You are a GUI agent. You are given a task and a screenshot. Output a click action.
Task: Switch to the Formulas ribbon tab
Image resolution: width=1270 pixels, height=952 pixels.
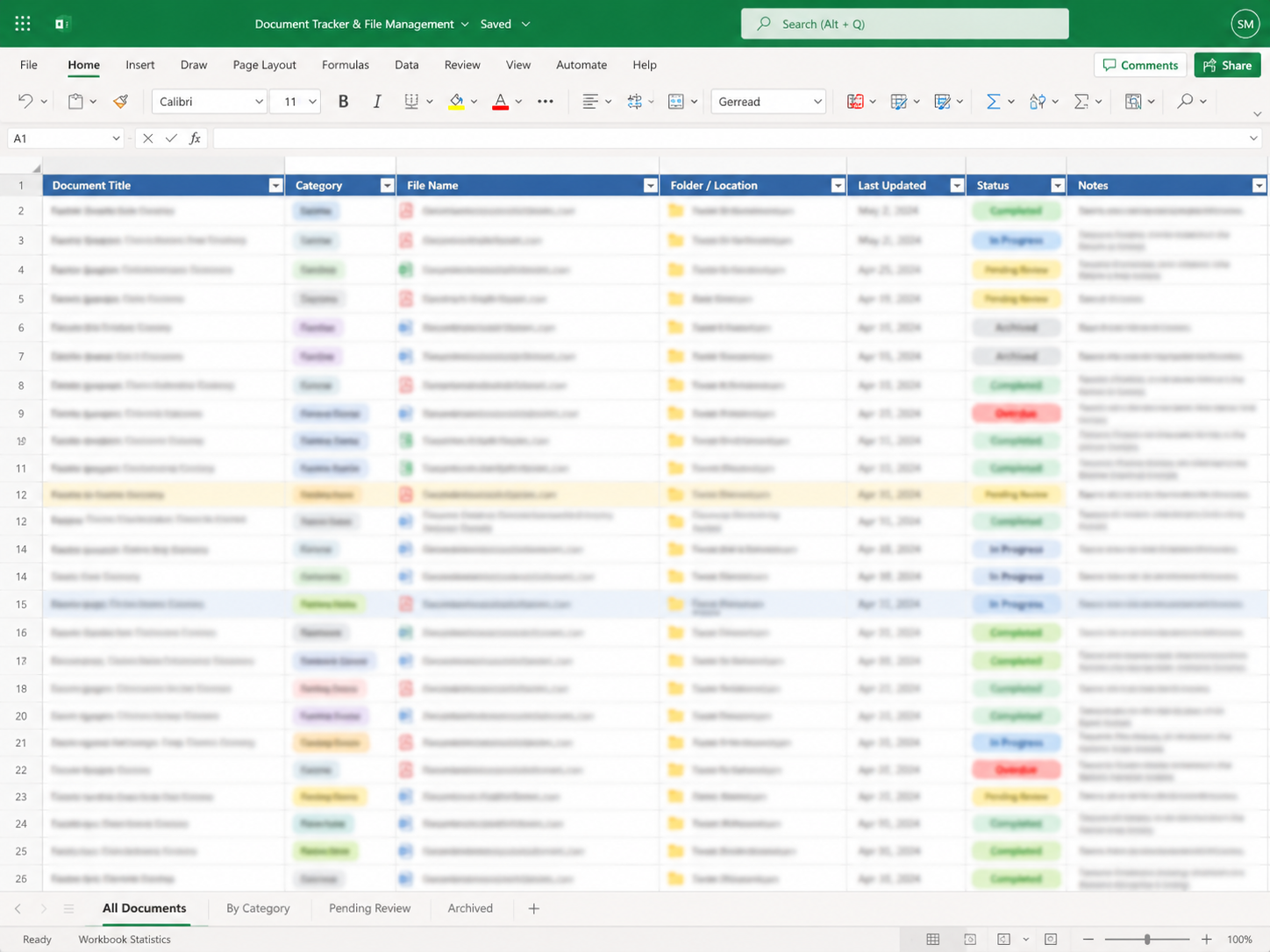pos(346,65)
